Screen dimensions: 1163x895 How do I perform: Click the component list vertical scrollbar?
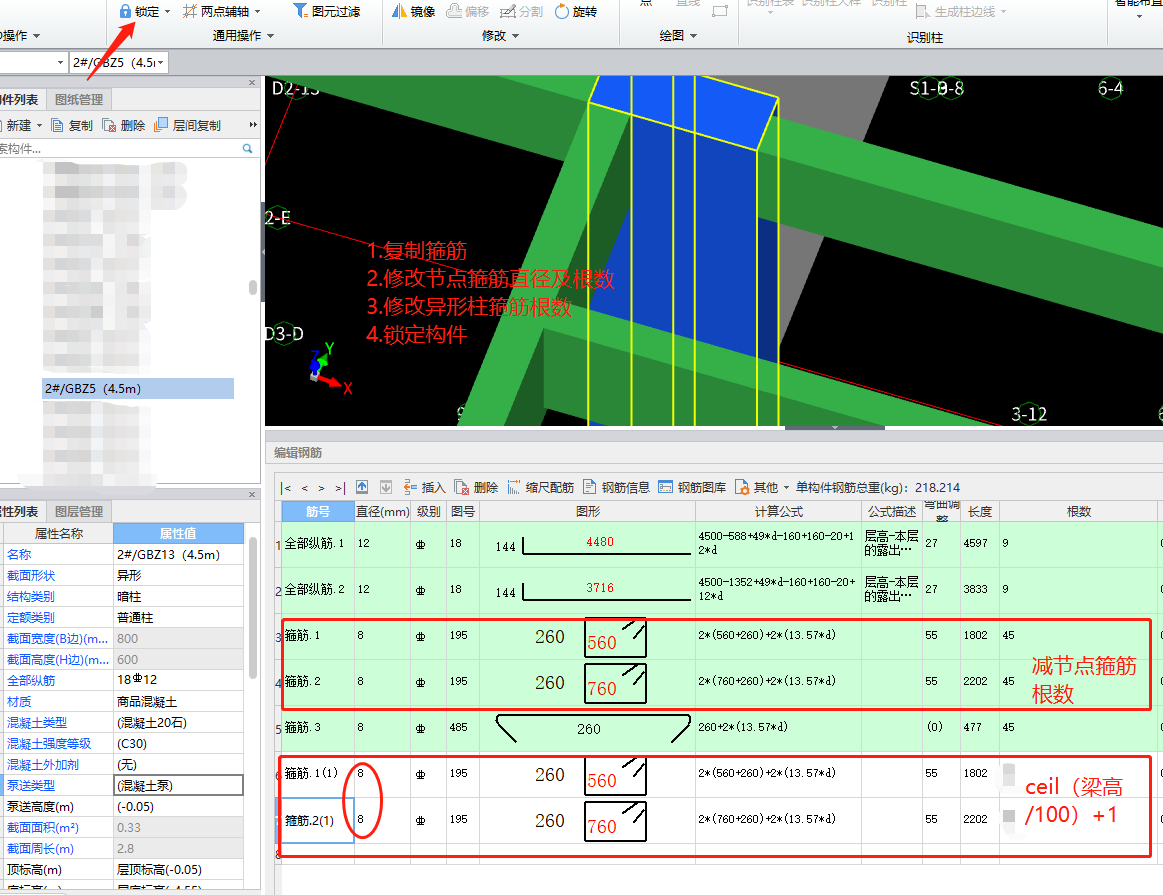253,287
